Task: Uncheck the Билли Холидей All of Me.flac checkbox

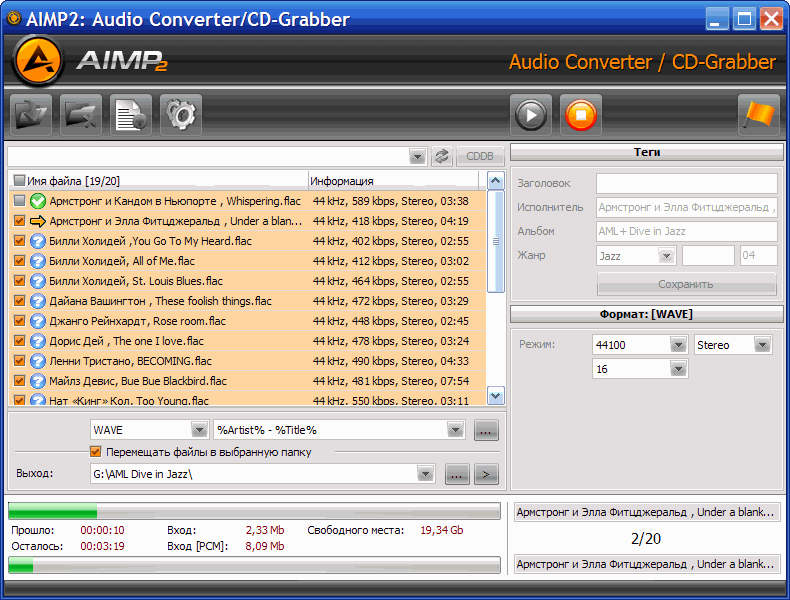Action: [x=19, y=261]
